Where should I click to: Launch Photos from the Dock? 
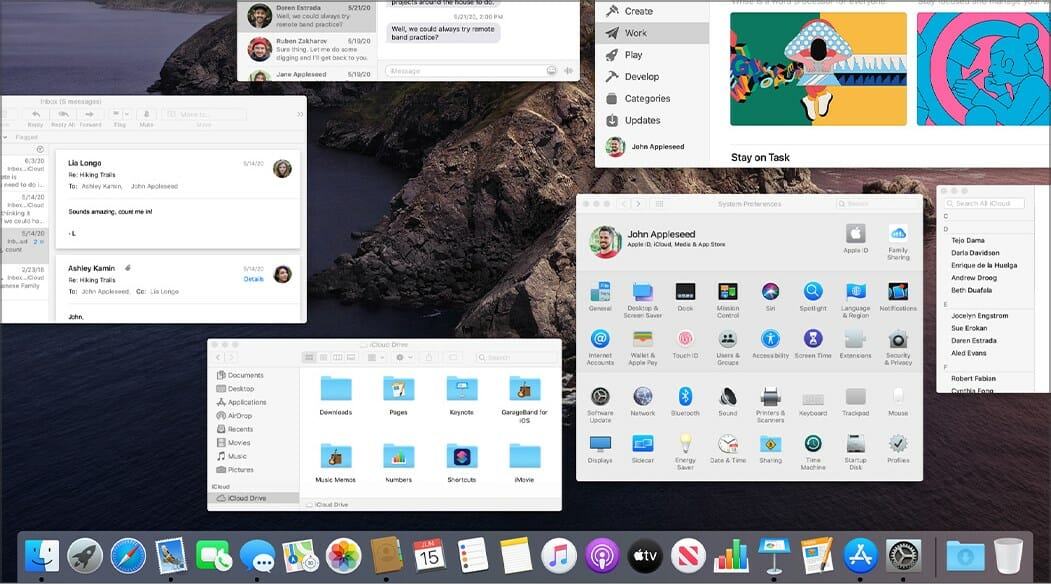point(343,556)
